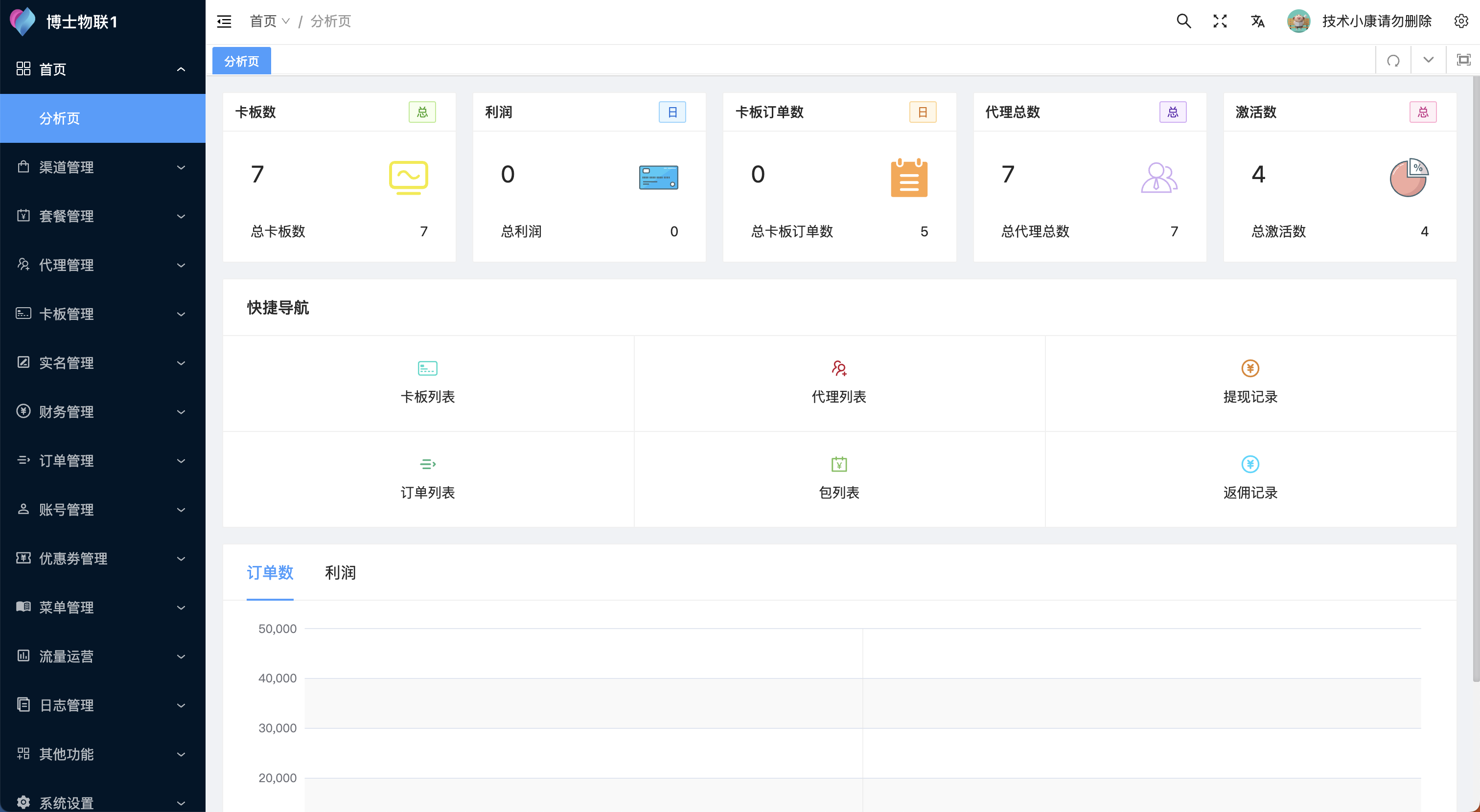Viewport: 1480px width, 812px height.
Task: Click the tab refresh icon
Action: click(x=1393, y=60)
